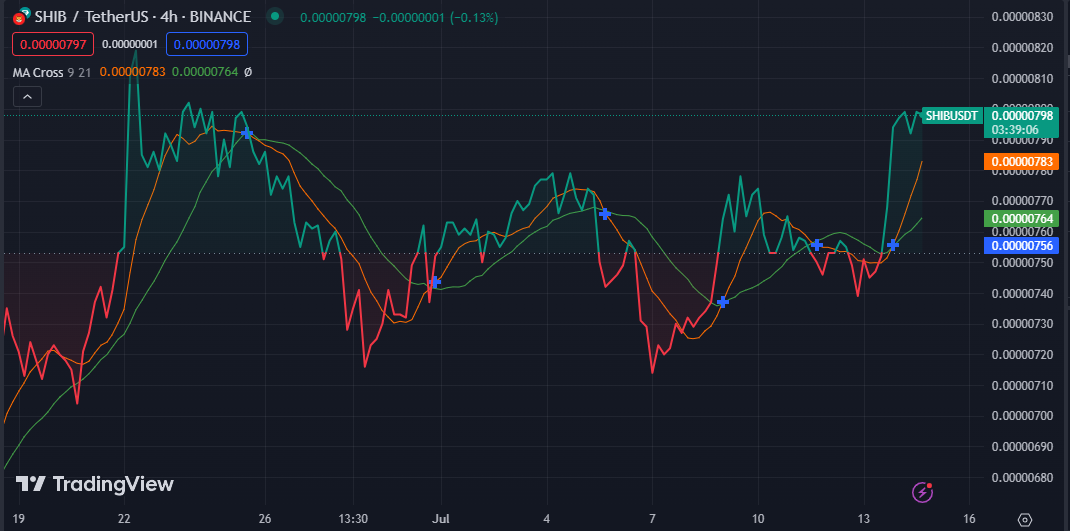Click the 13:30 label on time axis
1070x531 pixels.
click(353, 519)
